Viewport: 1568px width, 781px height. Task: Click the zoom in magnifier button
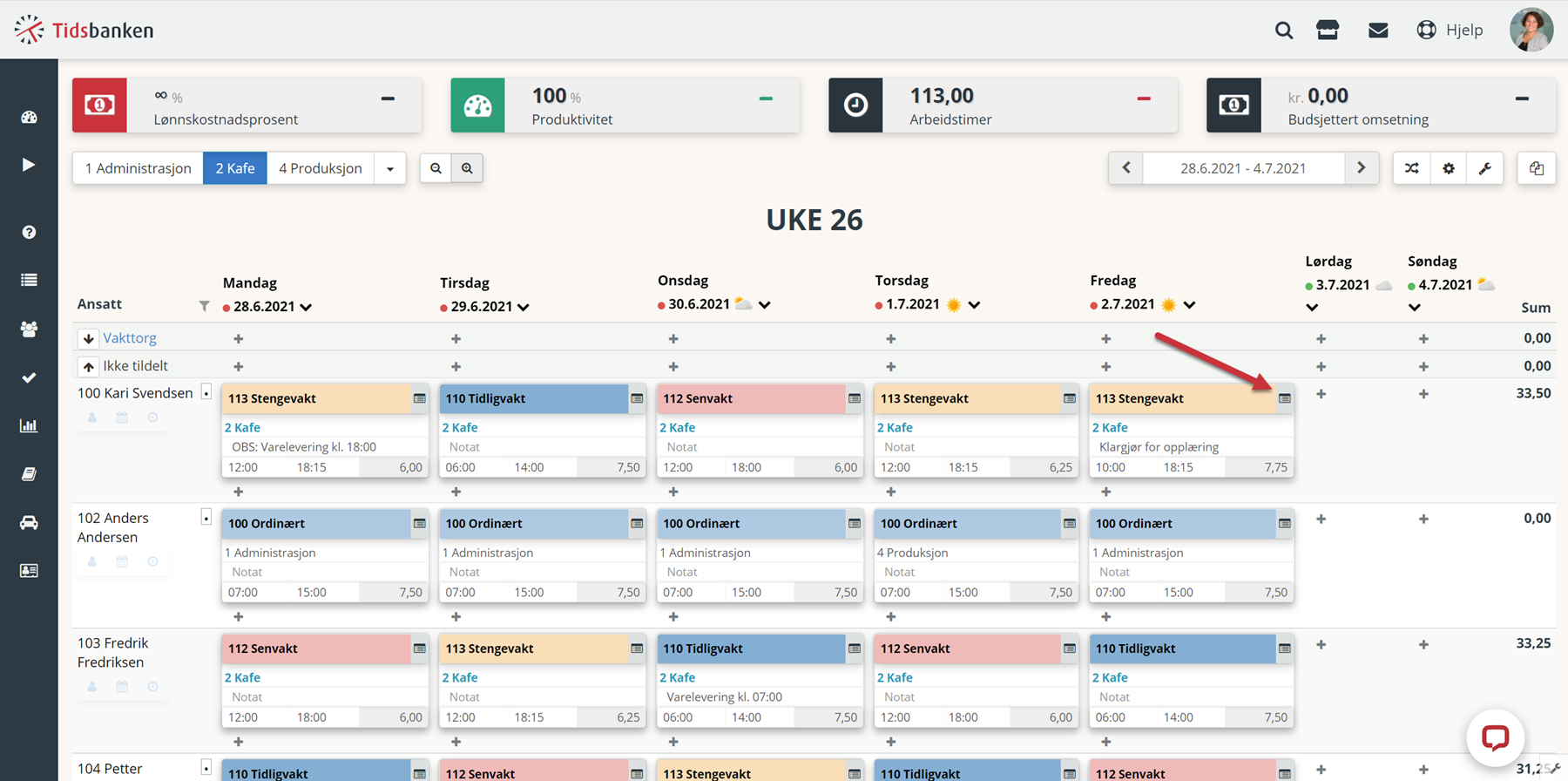coord(467,168)
